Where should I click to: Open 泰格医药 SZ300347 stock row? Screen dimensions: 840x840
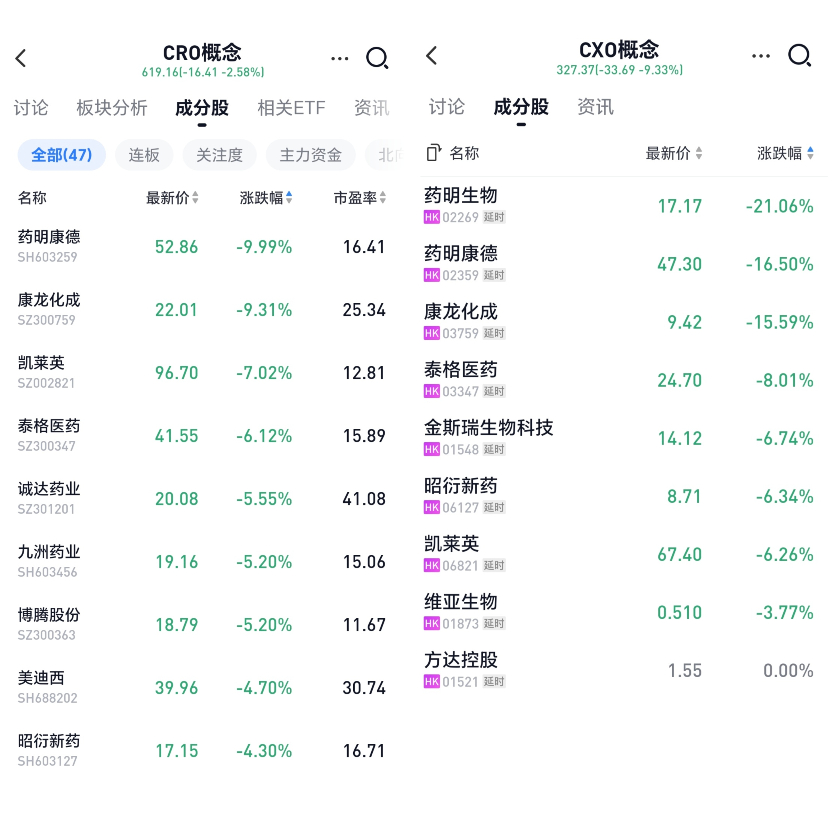tap(201, 436)
